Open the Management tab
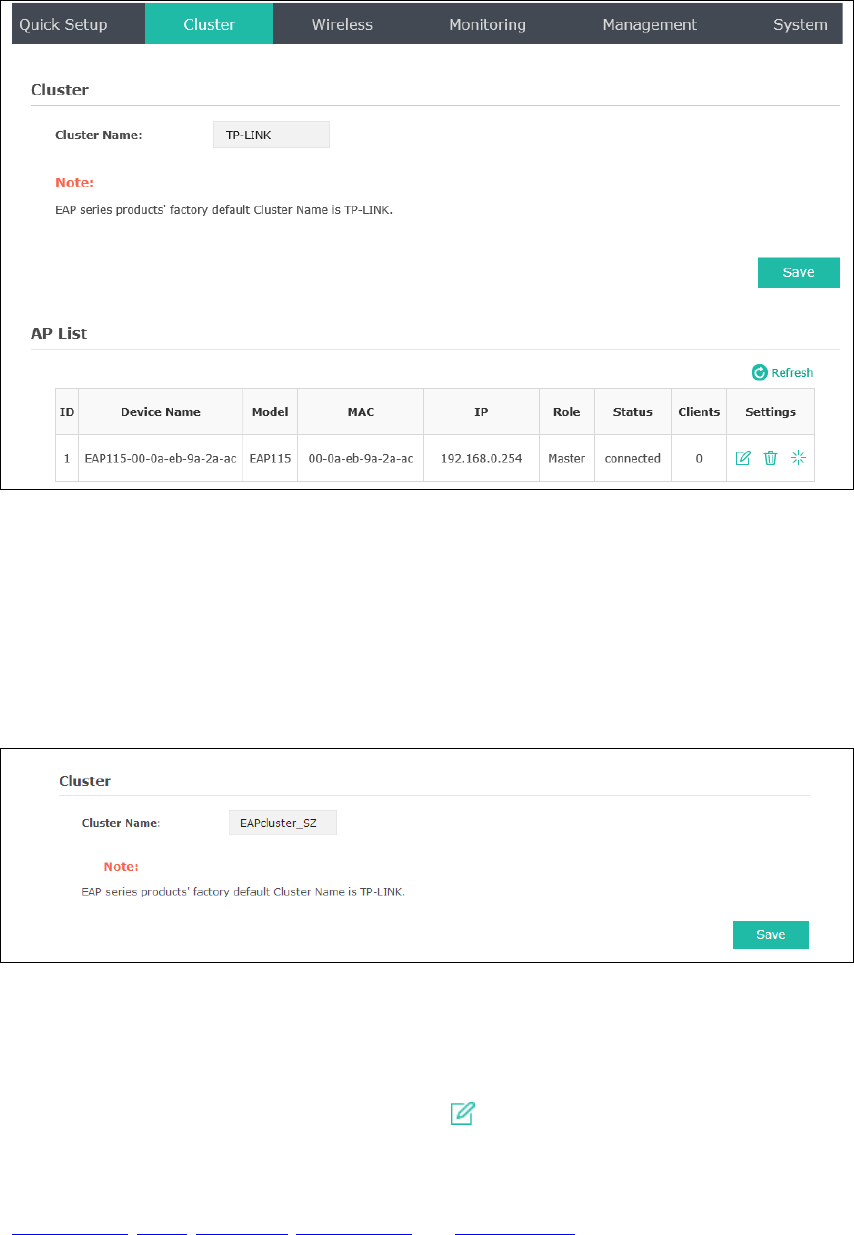 [650, 25]
